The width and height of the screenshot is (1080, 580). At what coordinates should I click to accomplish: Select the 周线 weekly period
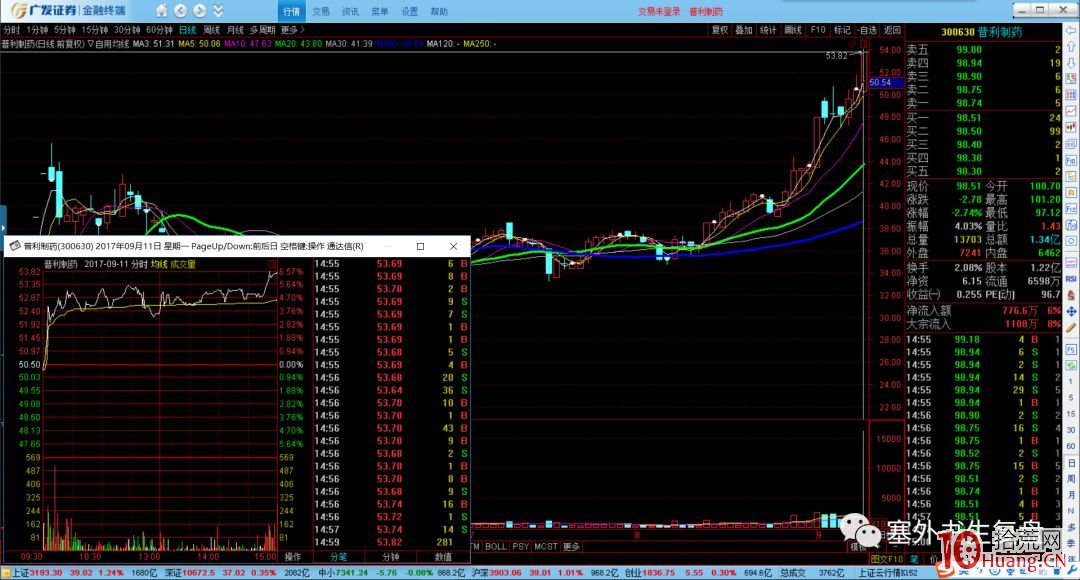click(211, 30)
